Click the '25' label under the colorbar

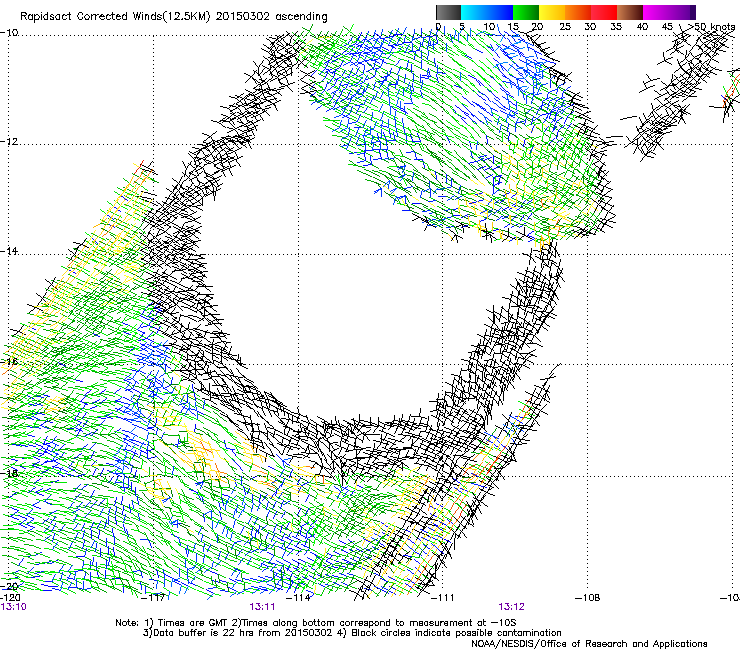click(x=564, y=27)
